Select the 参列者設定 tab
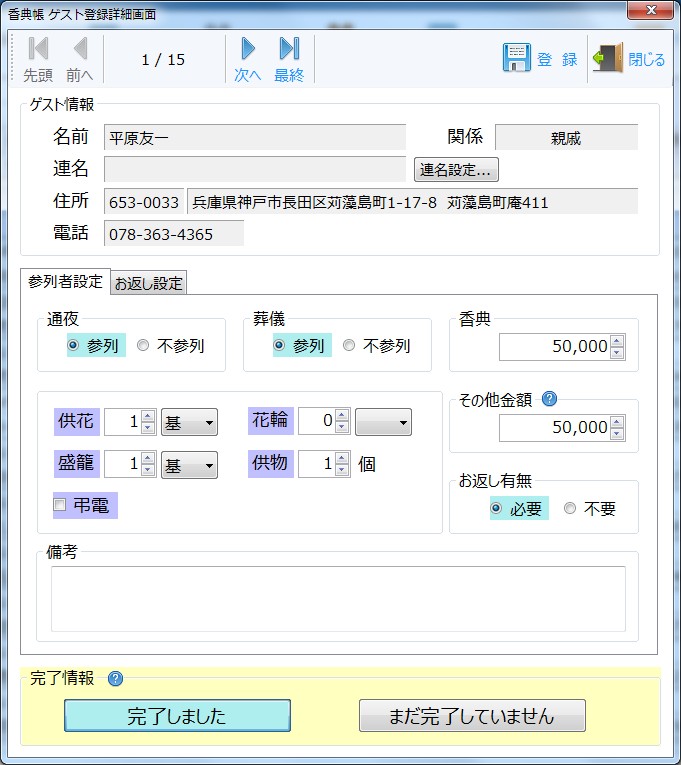This screenshot has height=765, width=681. 65,282
